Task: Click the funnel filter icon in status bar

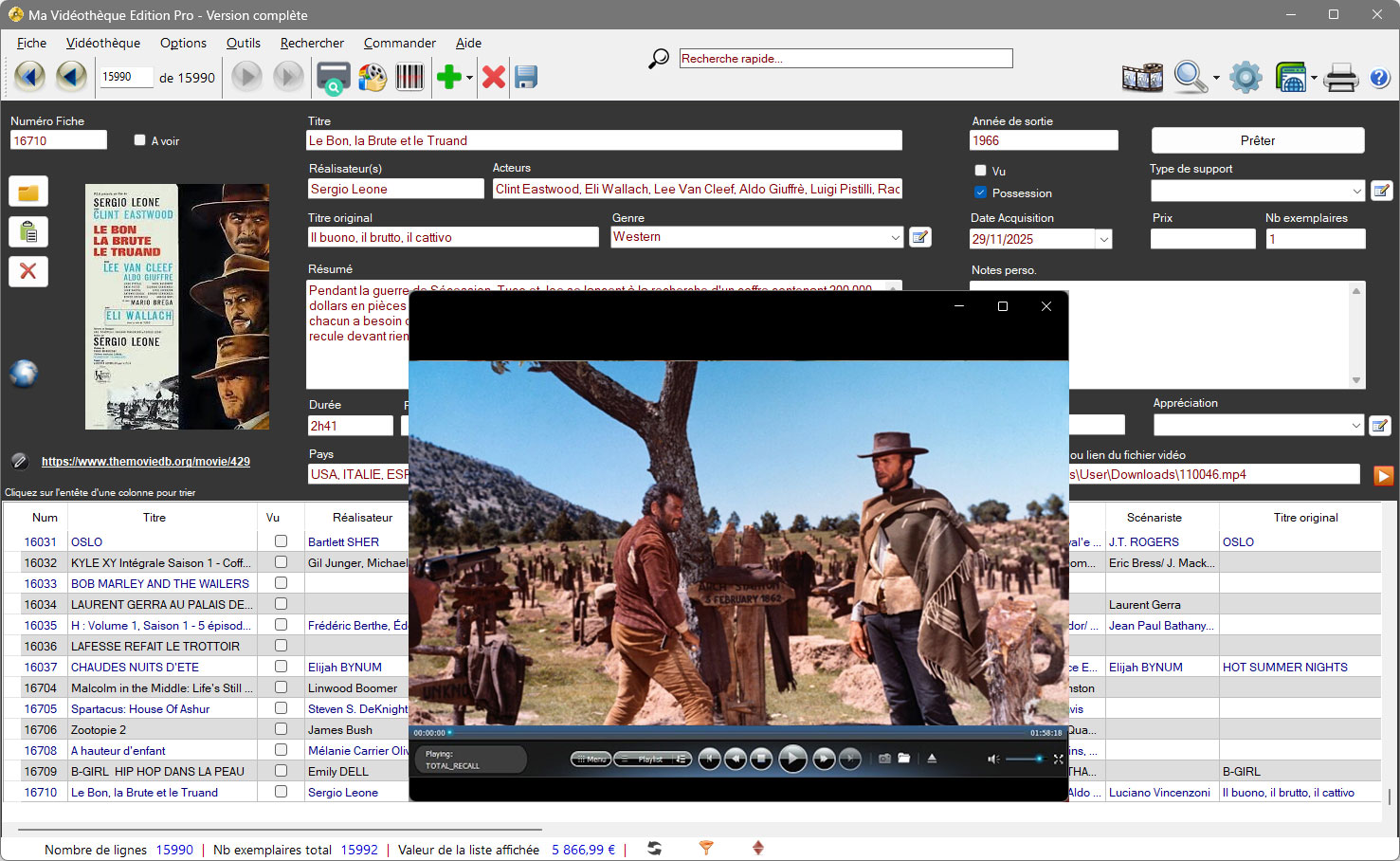Action: pyautogui.click(x=706, y=848)
